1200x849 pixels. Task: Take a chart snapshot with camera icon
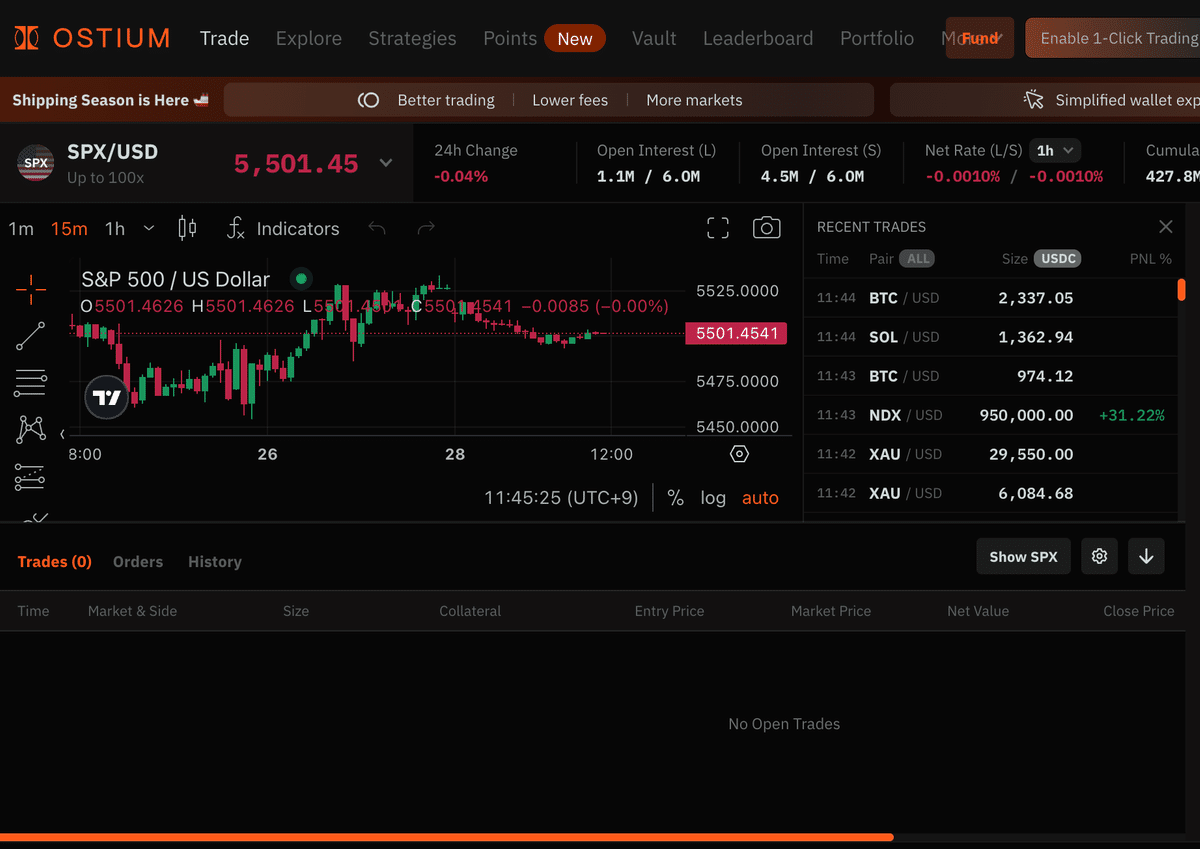[766, 228]
